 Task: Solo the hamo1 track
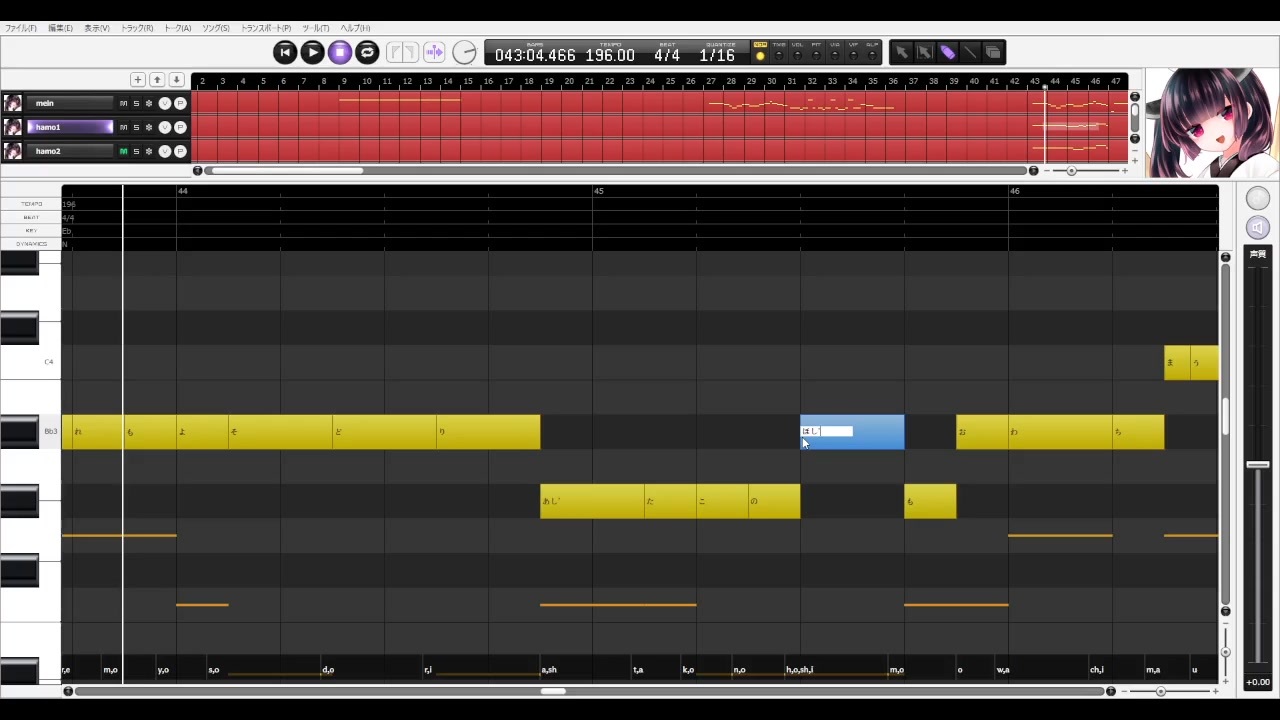136,127
